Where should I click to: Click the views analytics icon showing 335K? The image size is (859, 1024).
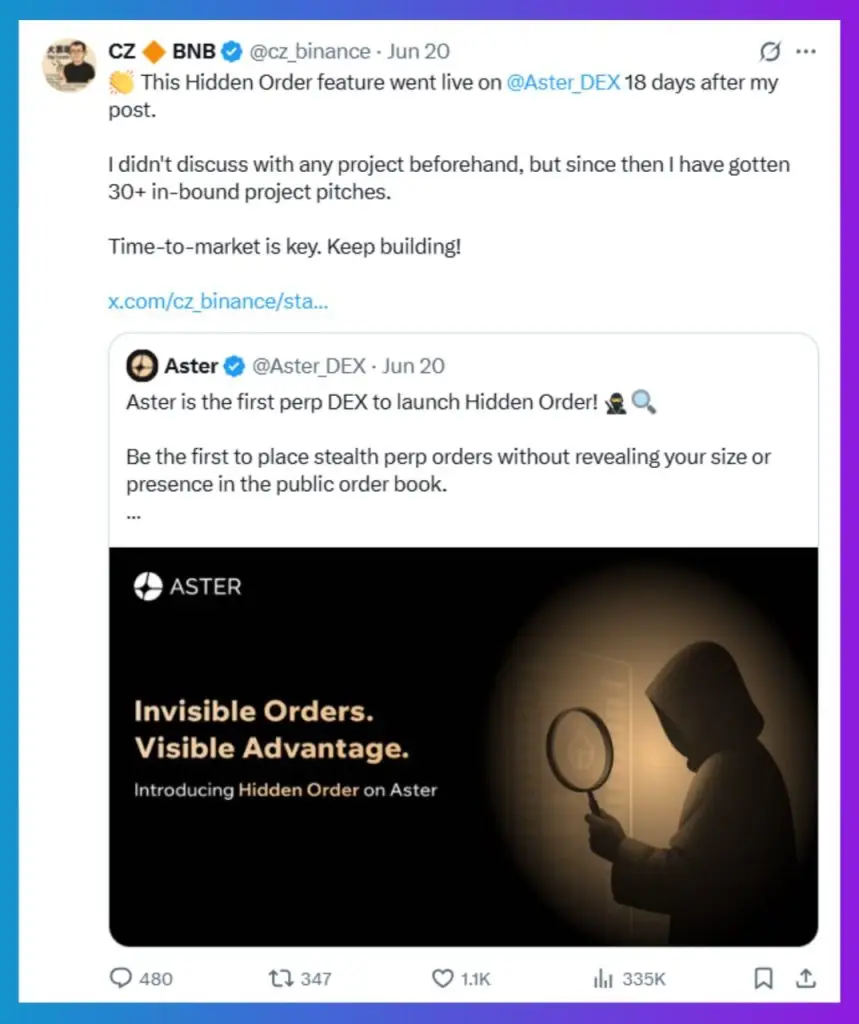601,979
